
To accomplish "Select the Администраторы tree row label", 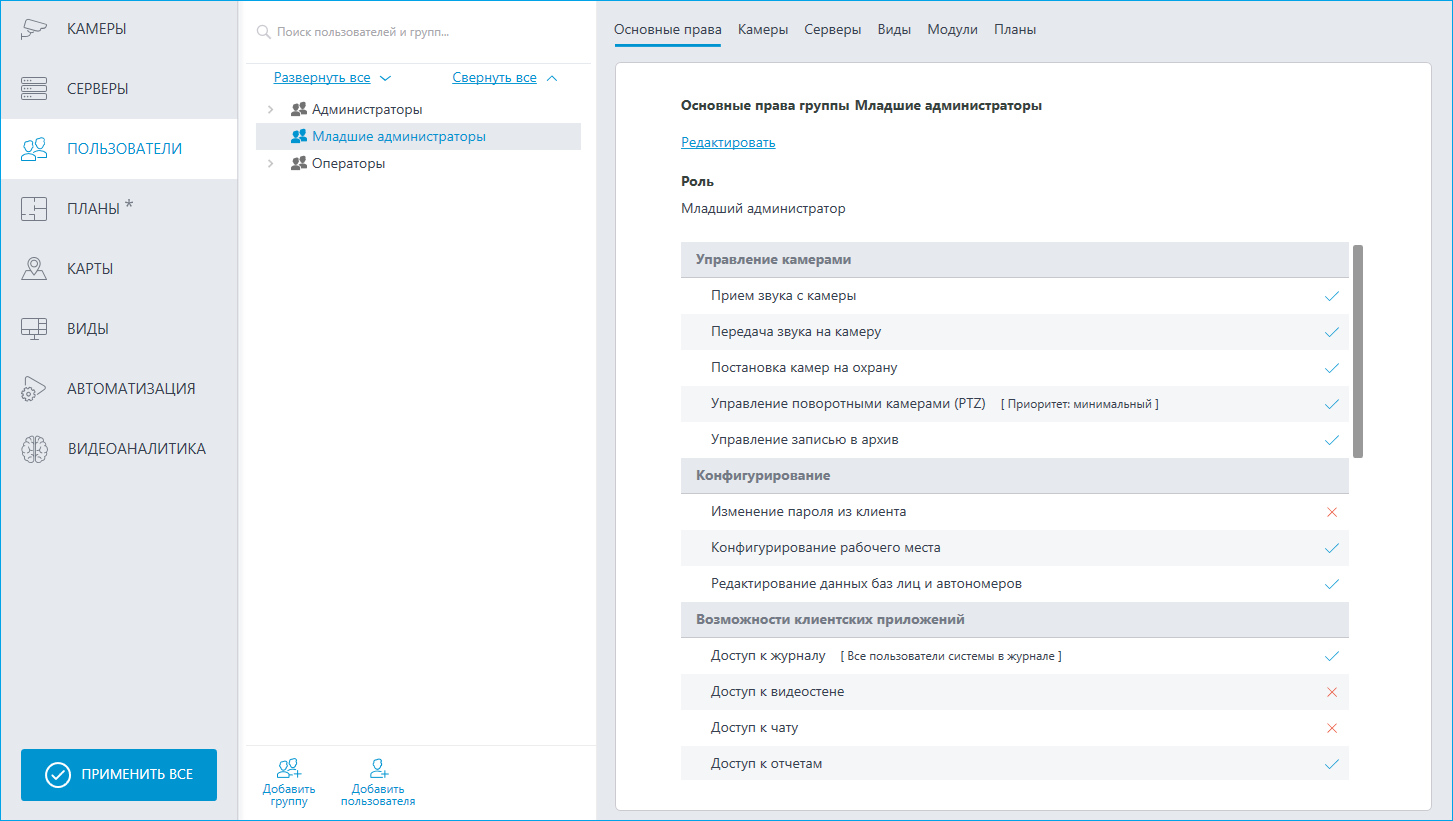I will tap(367, 109).
